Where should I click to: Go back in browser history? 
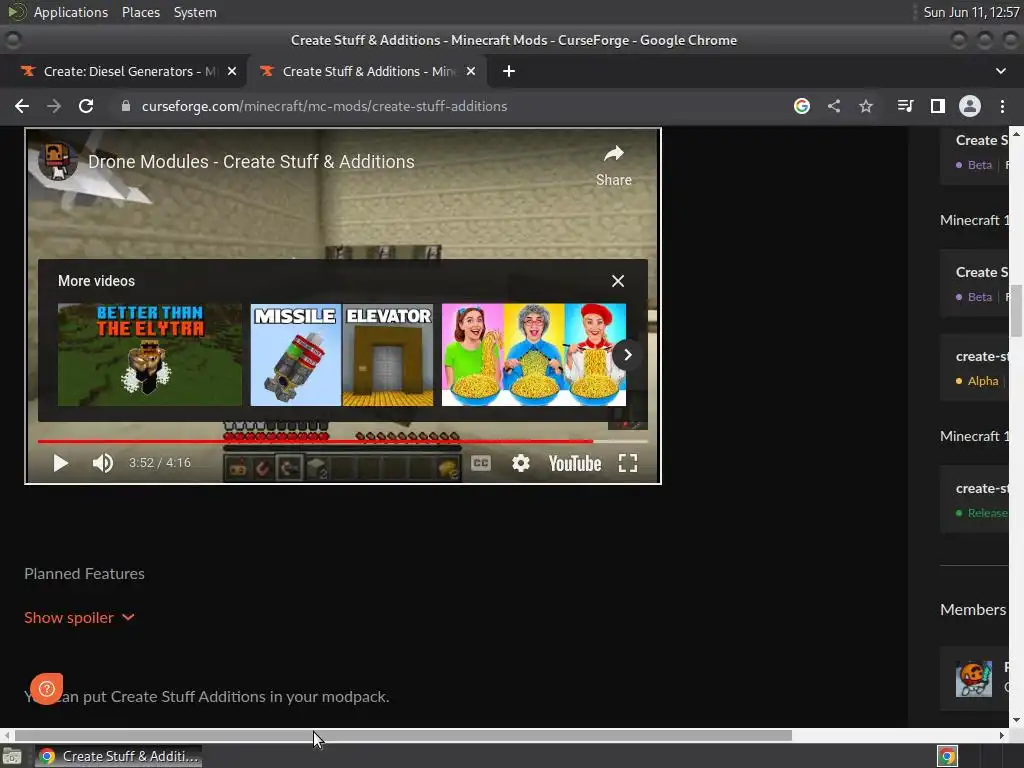[22, 106]
